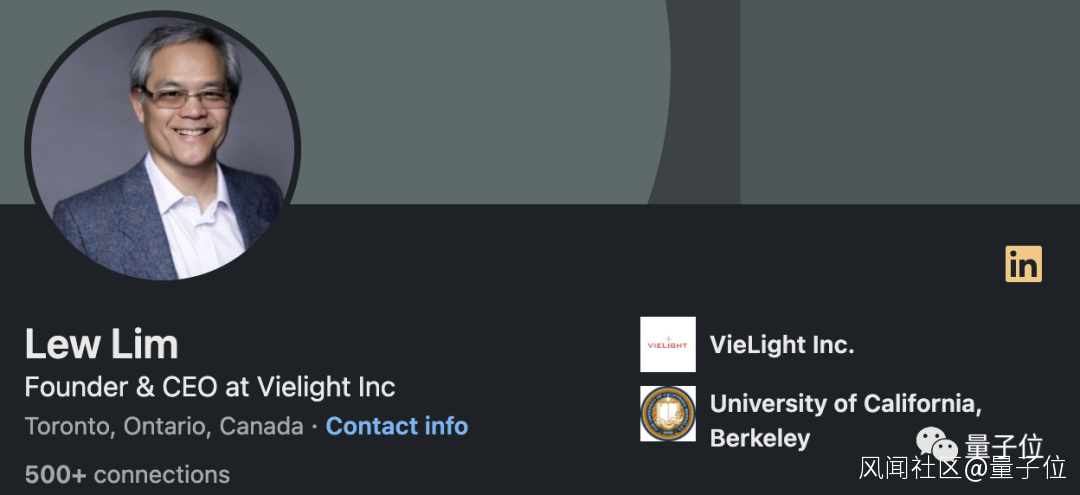Click the WeChat watermark icon

937,444
